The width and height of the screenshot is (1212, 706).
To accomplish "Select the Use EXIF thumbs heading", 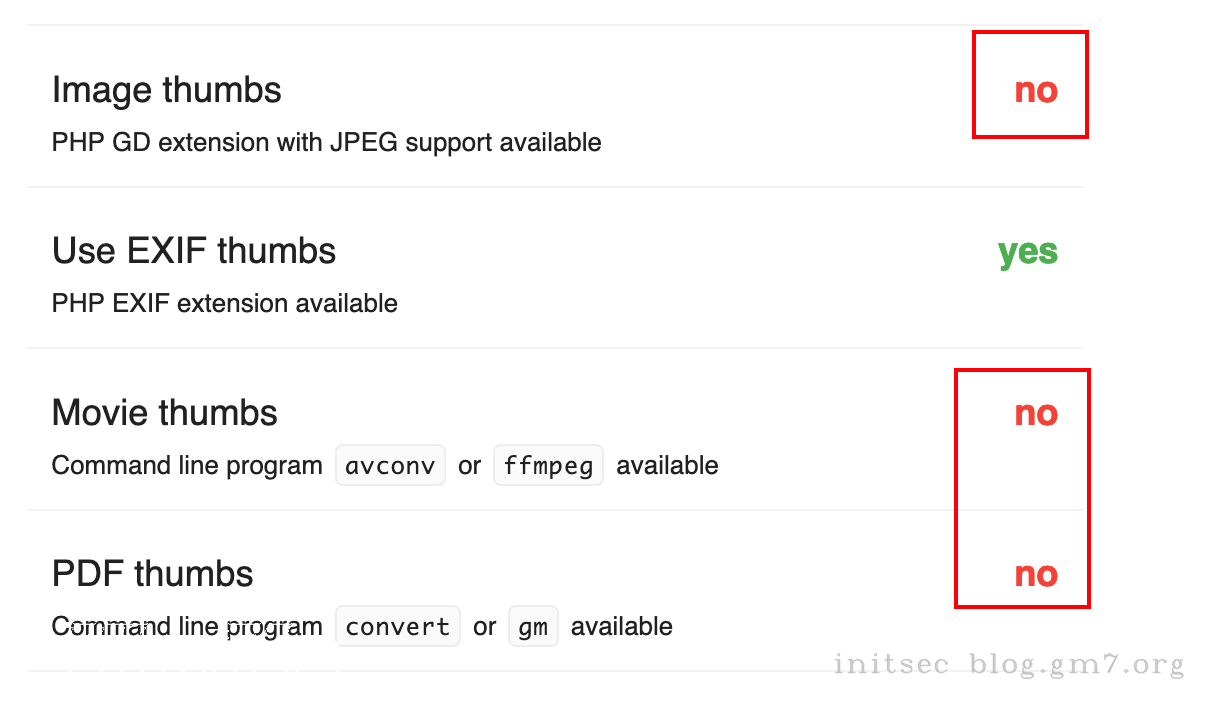I will click(x=193, y=251).
